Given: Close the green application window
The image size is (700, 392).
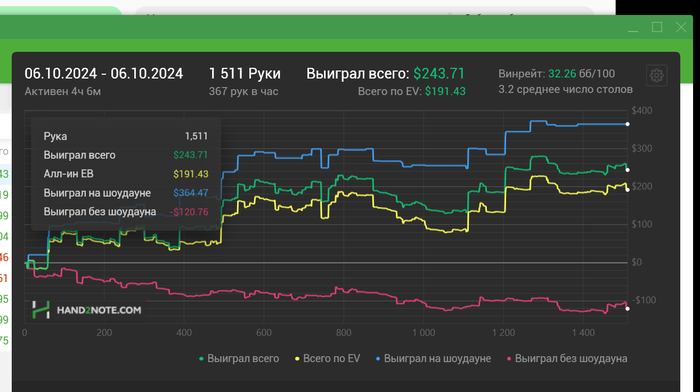Looking at the screenshot, I should [681, 27].
